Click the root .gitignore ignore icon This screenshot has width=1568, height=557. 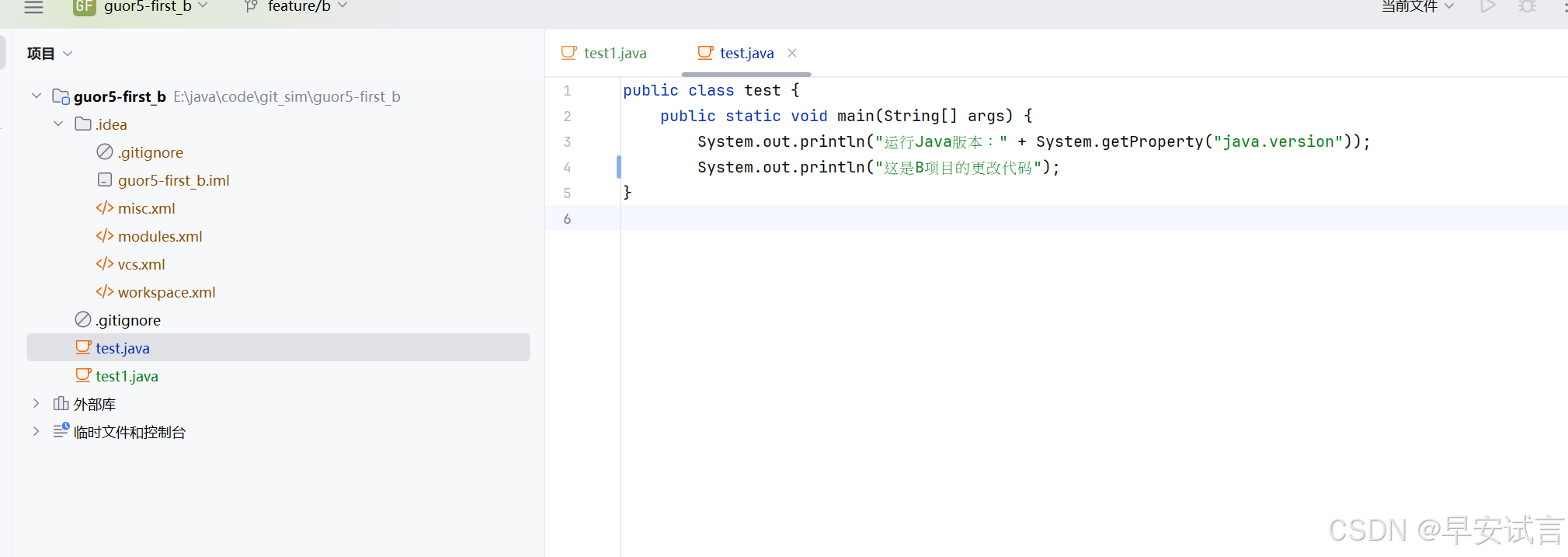[83, 319]
